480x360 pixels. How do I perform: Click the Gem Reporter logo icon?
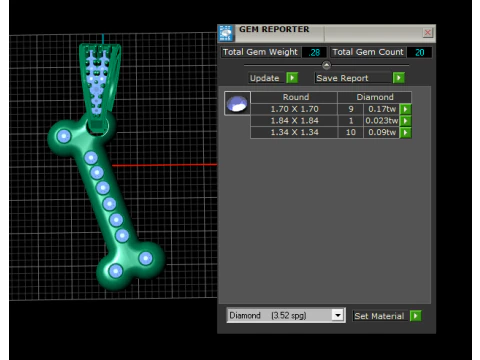click(x=226, y=33)
